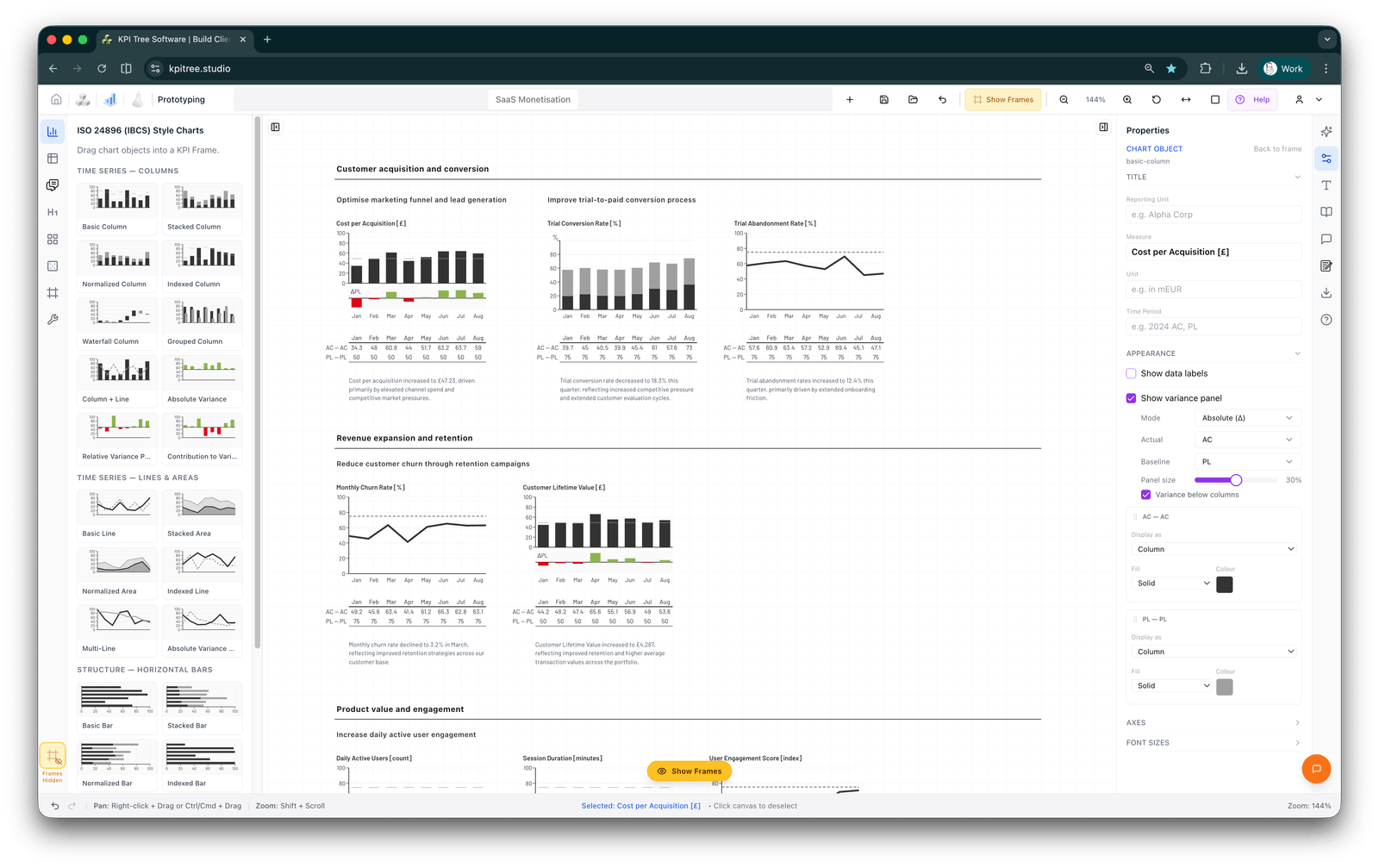Viewport: 1379px width, 868px height.
Task: Click the browser reload button
Action: pos(102,68)
